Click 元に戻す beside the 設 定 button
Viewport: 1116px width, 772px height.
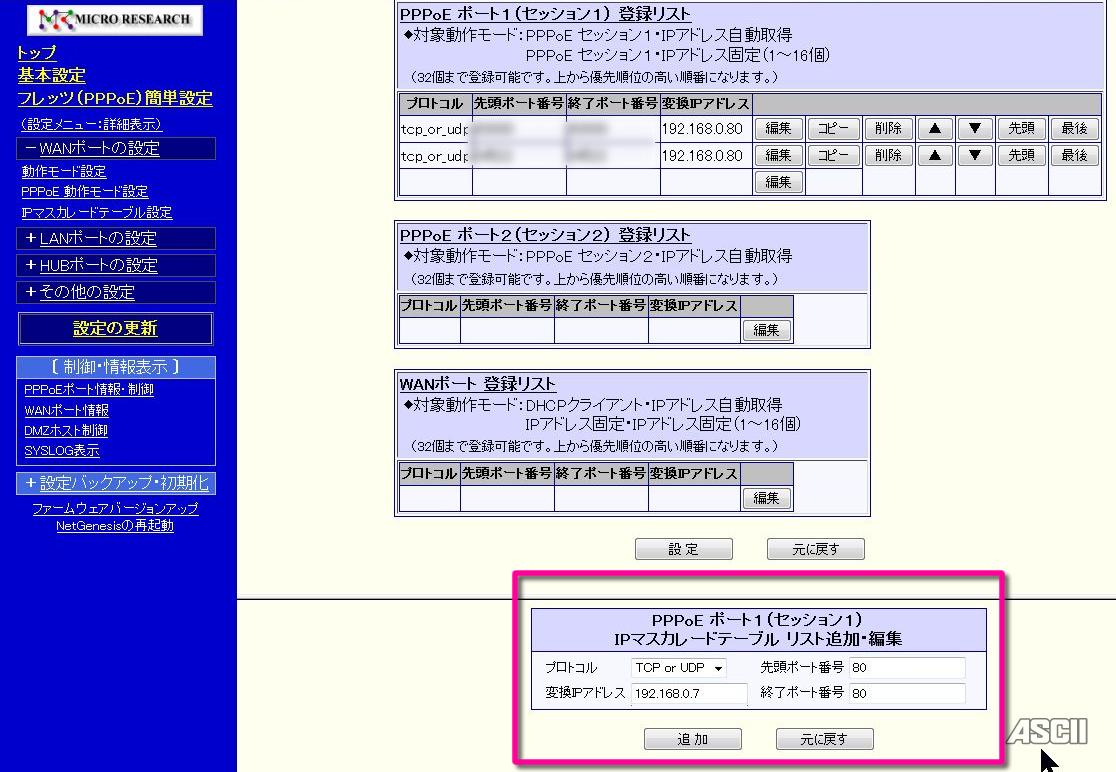click(816, 549)
